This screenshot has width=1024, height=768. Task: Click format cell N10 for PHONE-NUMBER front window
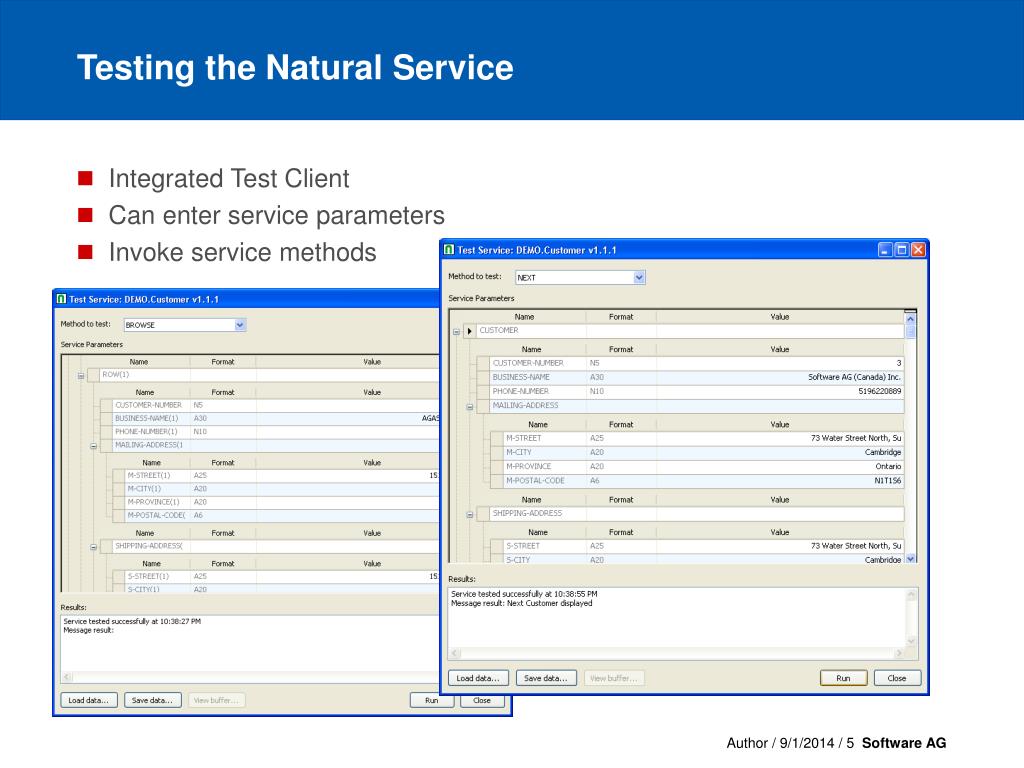(x=621, y=392)
